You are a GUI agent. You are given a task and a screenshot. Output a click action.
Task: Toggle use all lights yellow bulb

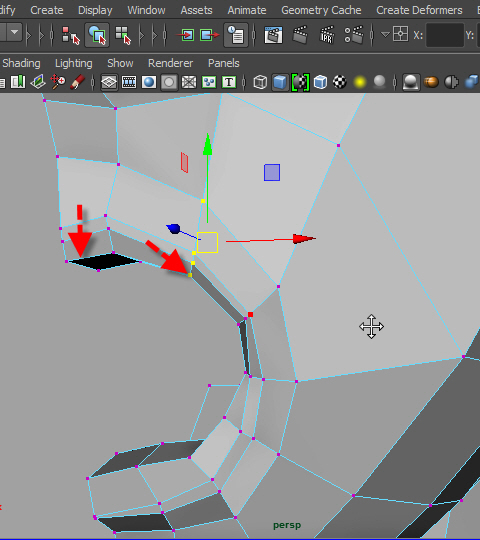tap(359, 82)
